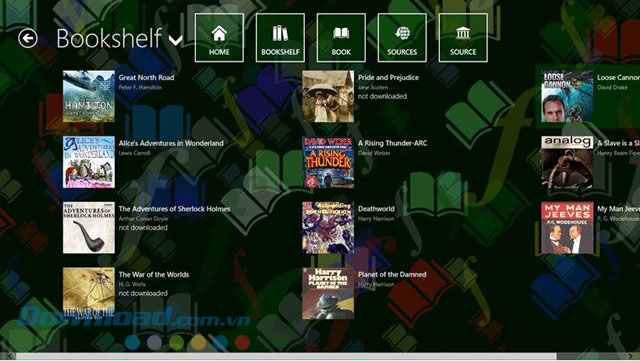Open Great North Road book cover
This screenshot has height=361, width=640.
click(89, 96)
